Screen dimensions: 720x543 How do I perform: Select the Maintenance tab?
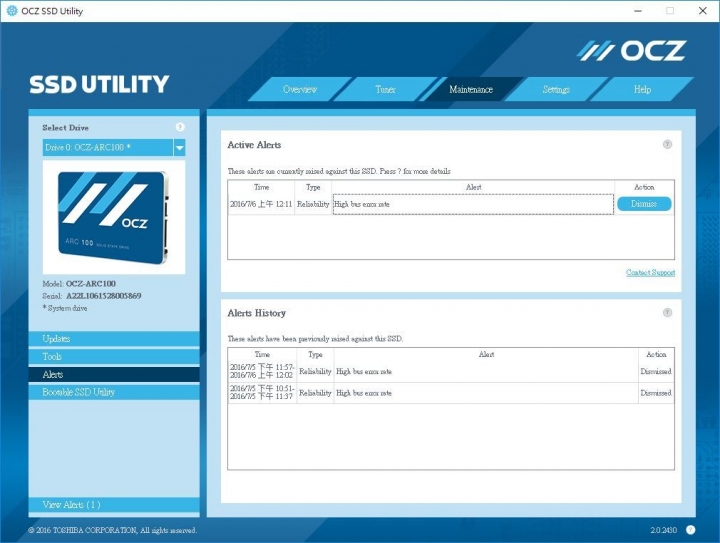tap(471, 89)
